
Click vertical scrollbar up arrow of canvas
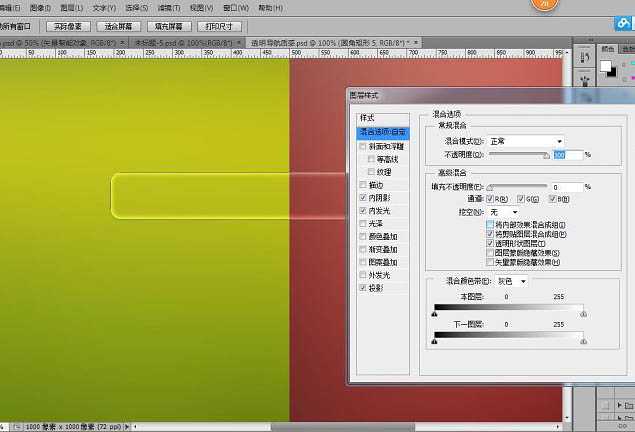point(567,53)
